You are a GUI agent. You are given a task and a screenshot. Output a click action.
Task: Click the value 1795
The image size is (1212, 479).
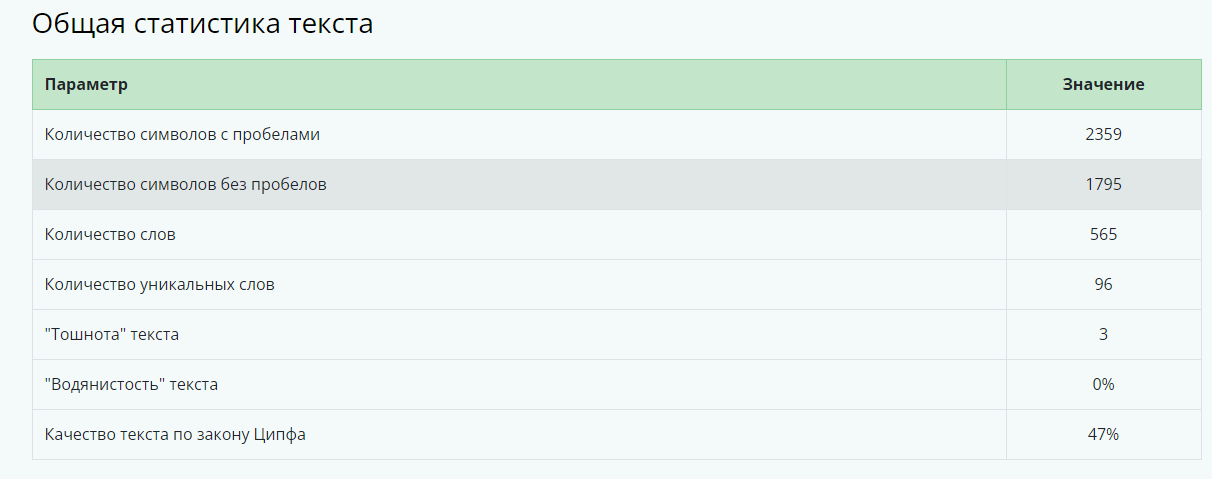point(1103,184)
